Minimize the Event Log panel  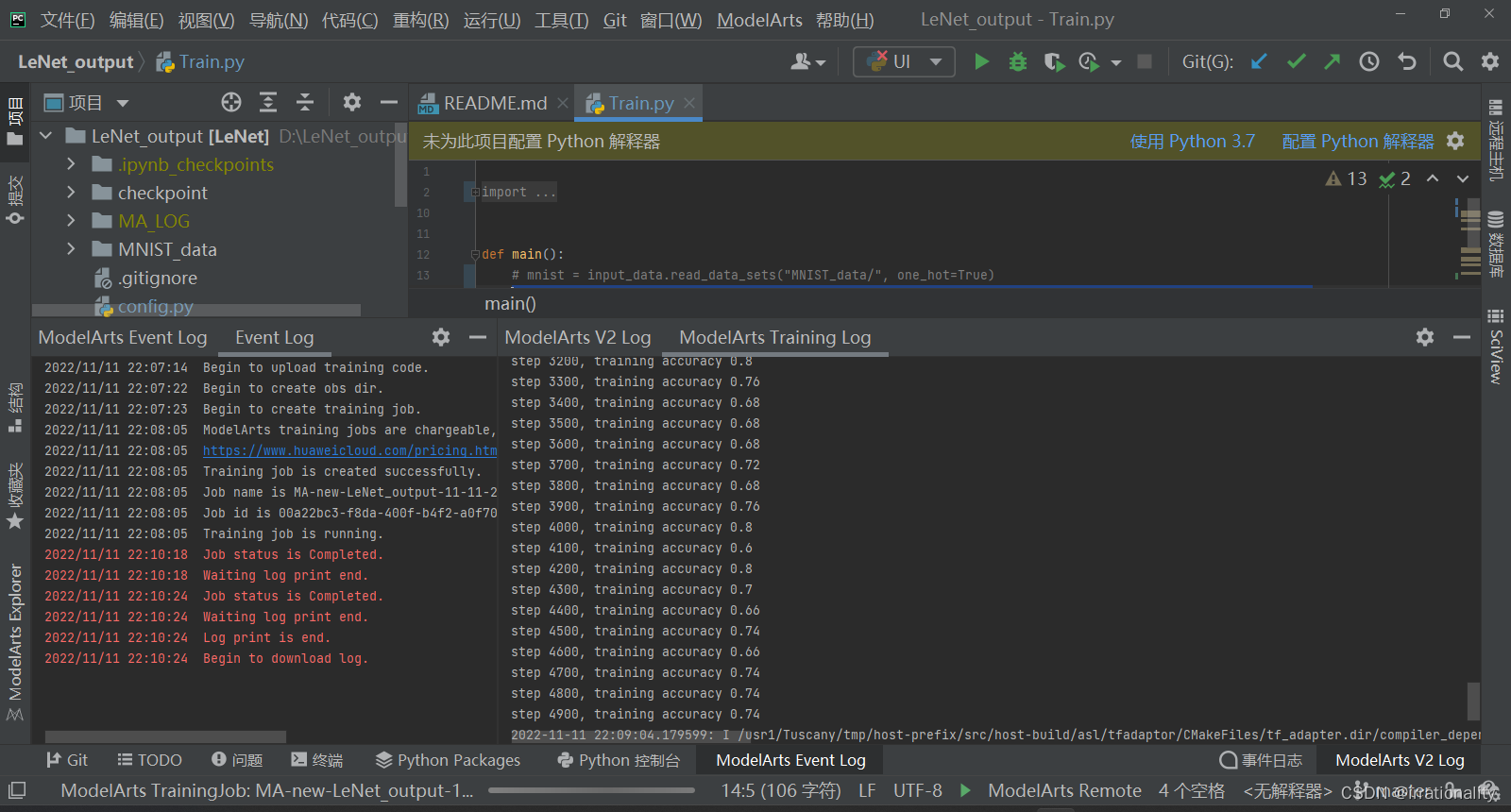478,337
